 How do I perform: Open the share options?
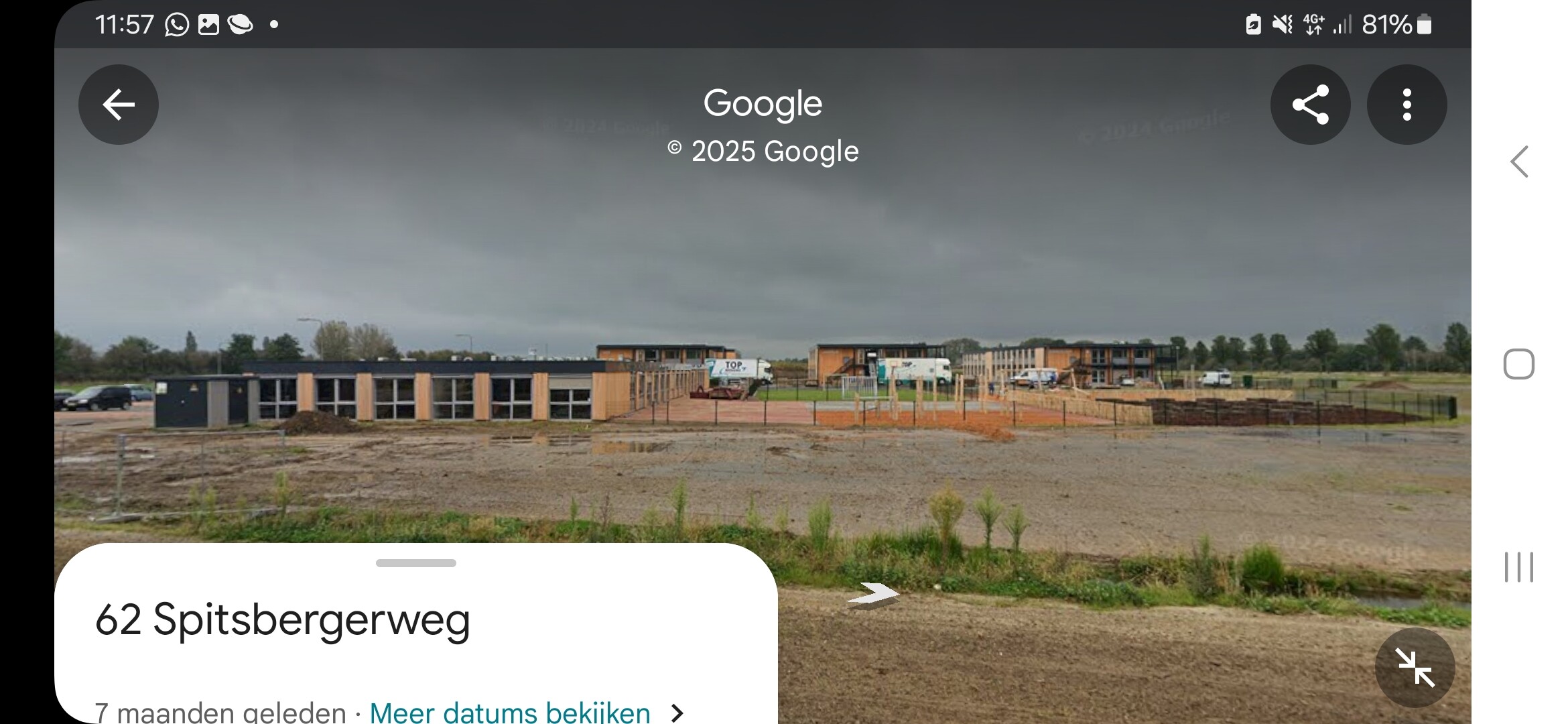pyautogui.click(x=1310, y=105)
